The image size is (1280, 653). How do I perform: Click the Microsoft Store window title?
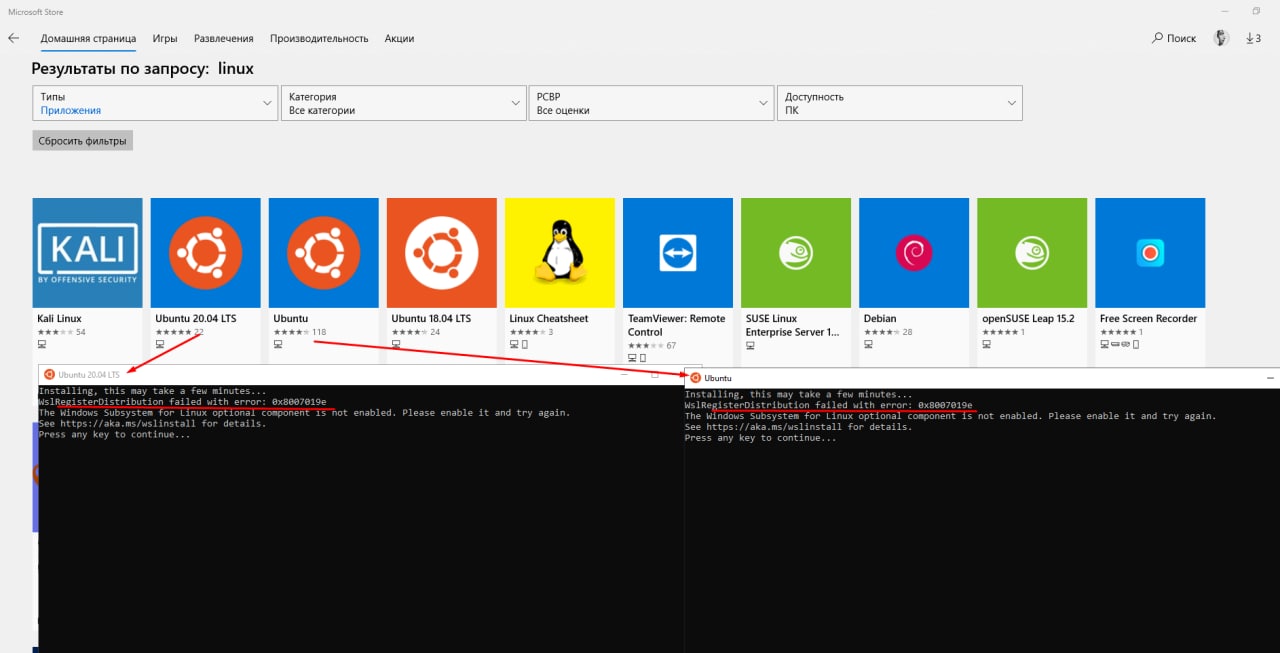[x=35, y=11]
